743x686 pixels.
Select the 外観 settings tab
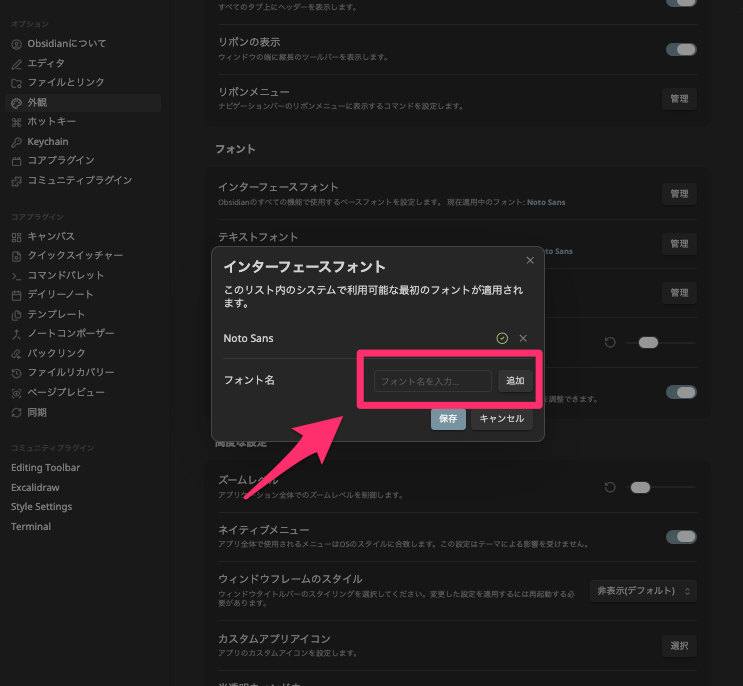coord(83,103)
